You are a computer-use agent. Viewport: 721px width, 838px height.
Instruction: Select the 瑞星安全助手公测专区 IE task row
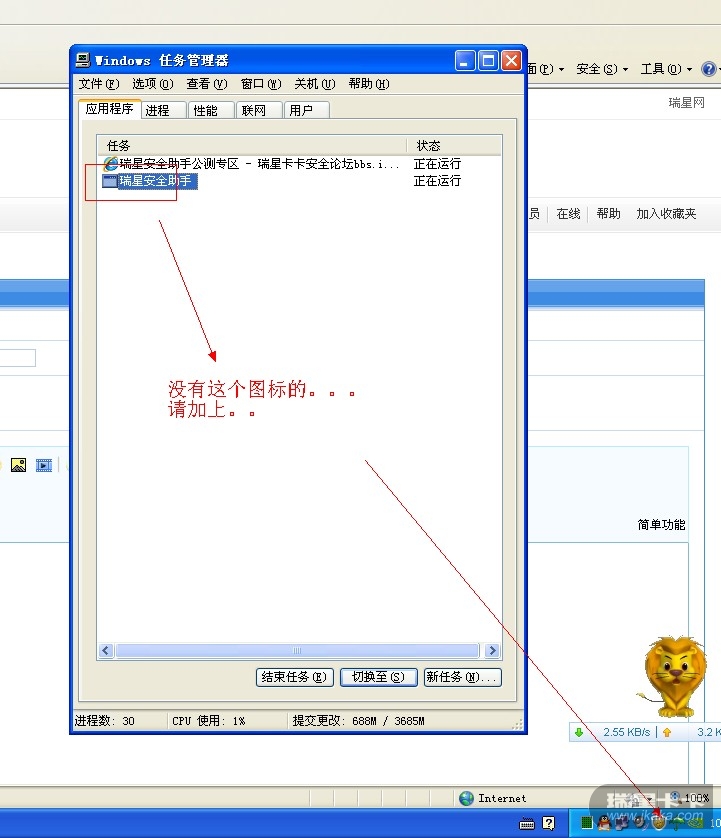[x=299, y=164]
